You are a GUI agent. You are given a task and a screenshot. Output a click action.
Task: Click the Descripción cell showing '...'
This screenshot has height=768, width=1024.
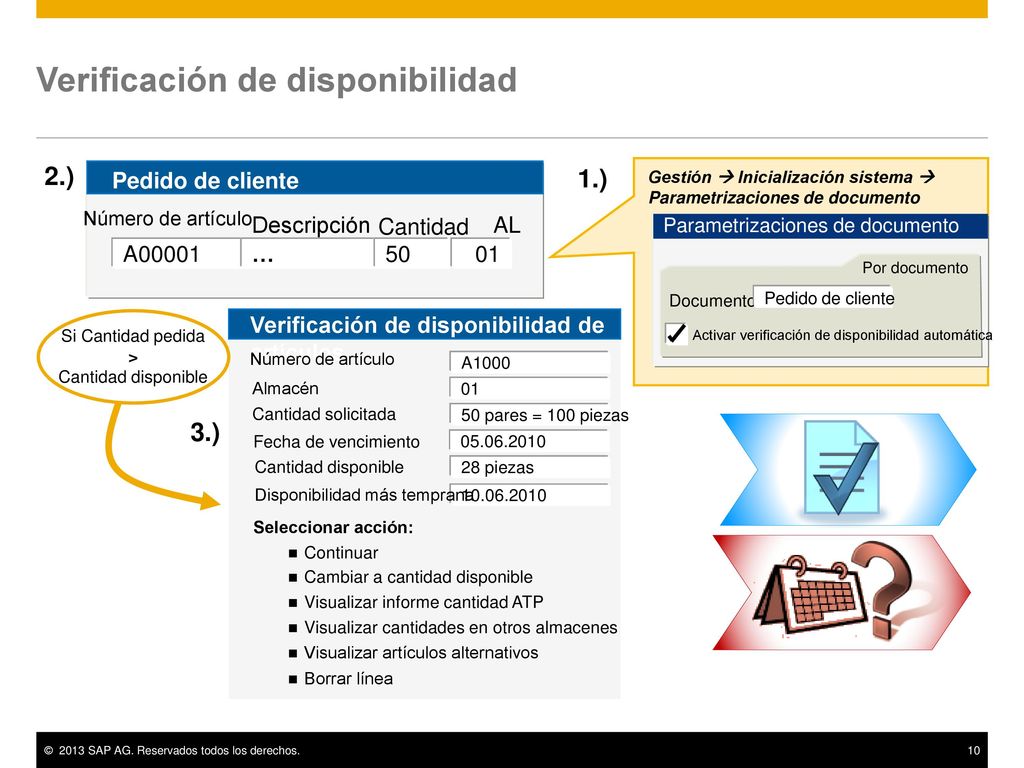point(307,253)
